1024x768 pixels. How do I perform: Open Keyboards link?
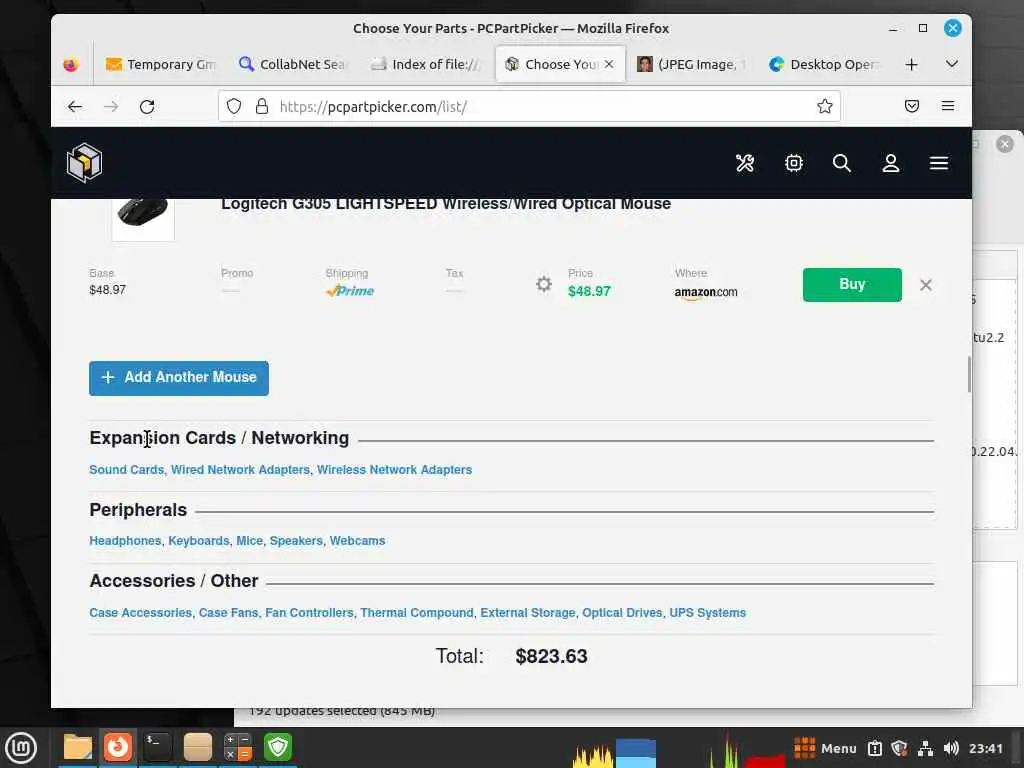point(199,541)
